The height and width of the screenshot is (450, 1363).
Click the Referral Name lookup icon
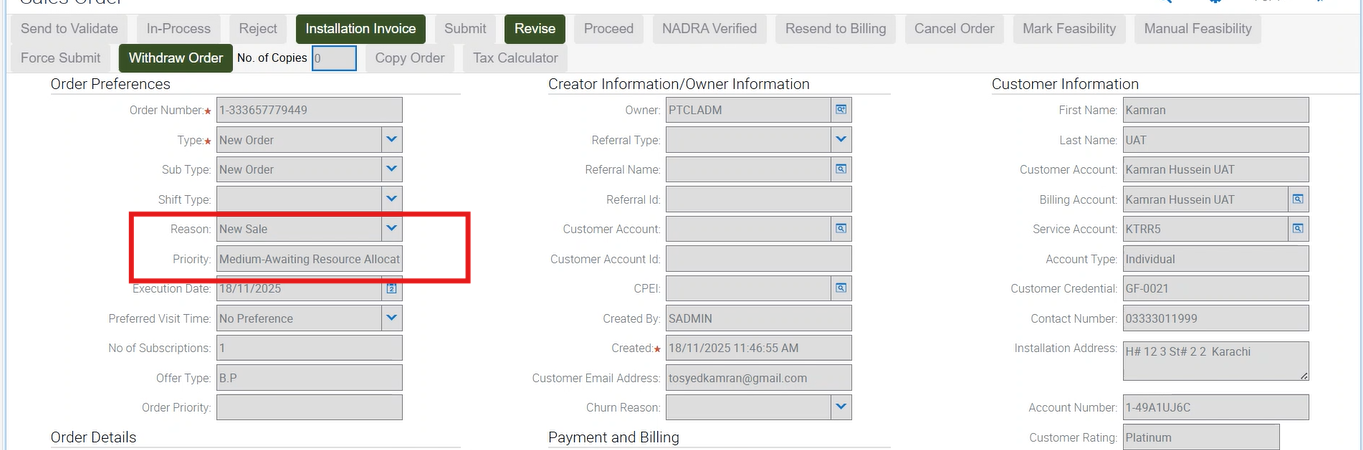click(x=841, y=170)
